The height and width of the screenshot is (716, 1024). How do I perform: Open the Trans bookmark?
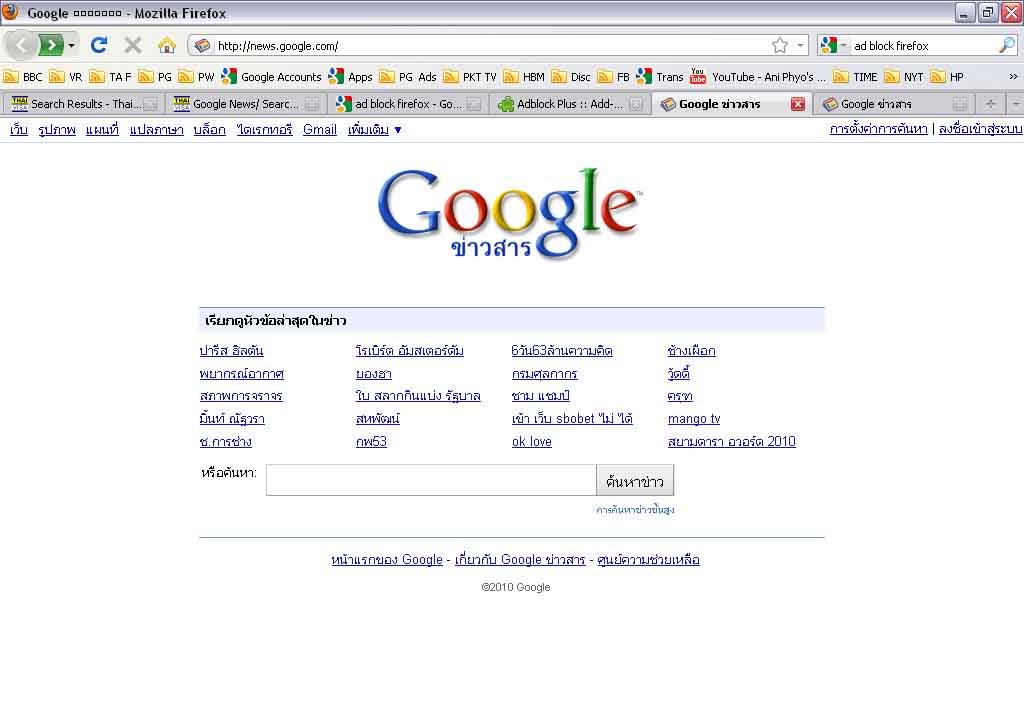tap(660, 77)
